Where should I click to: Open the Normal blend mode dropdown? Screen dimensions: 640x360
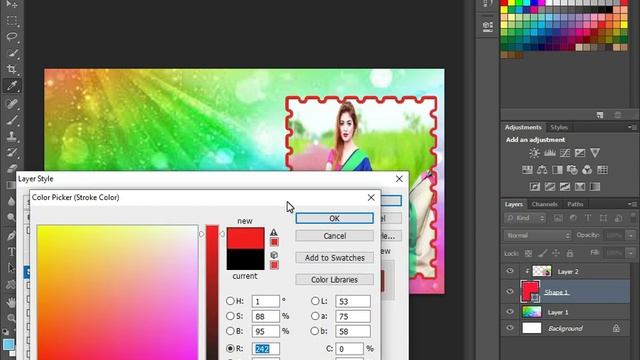pyautogui.click(x=537, y=236)
